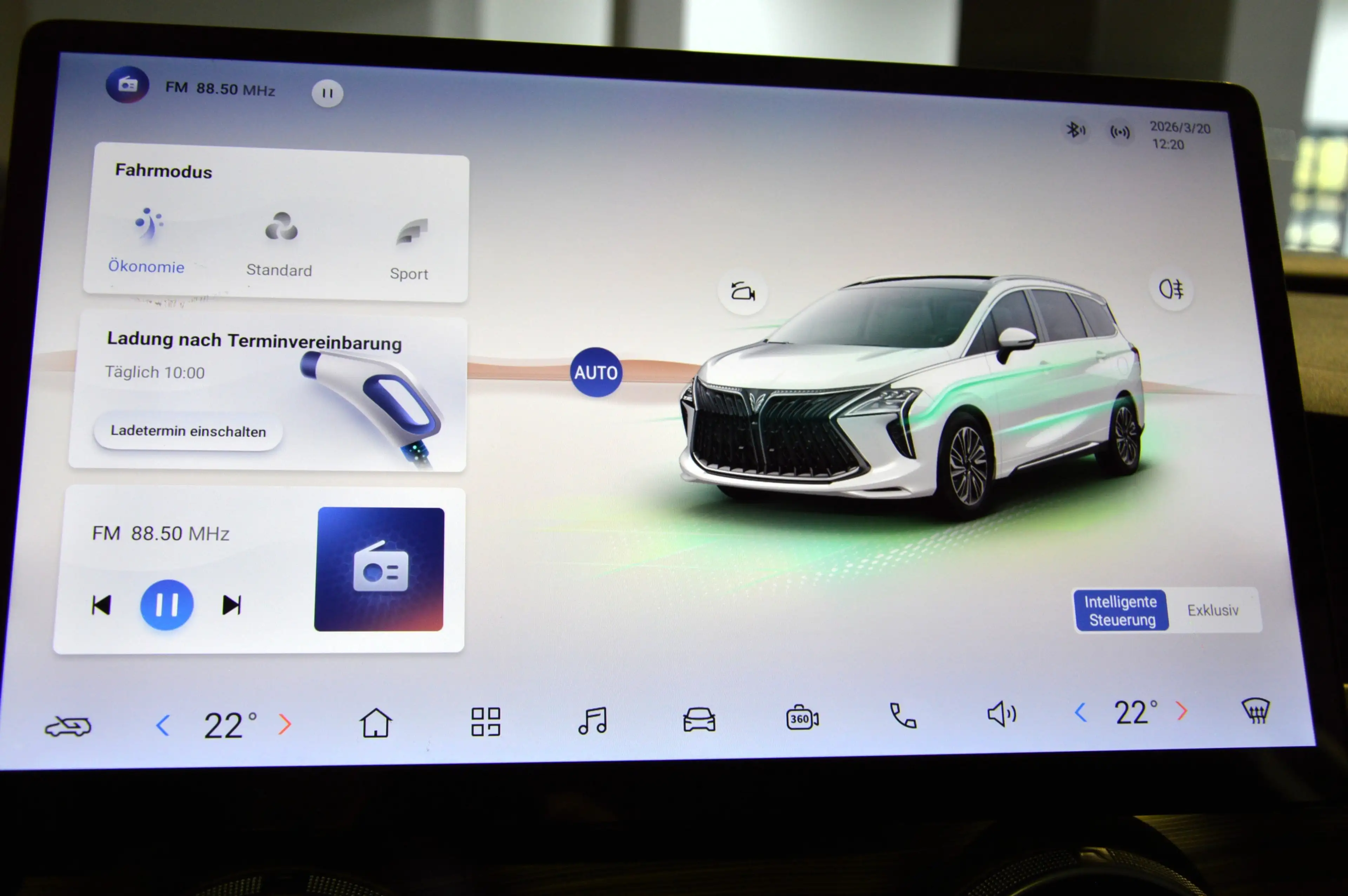
Task: Open the apps grid menu
Action: [486, 722]
